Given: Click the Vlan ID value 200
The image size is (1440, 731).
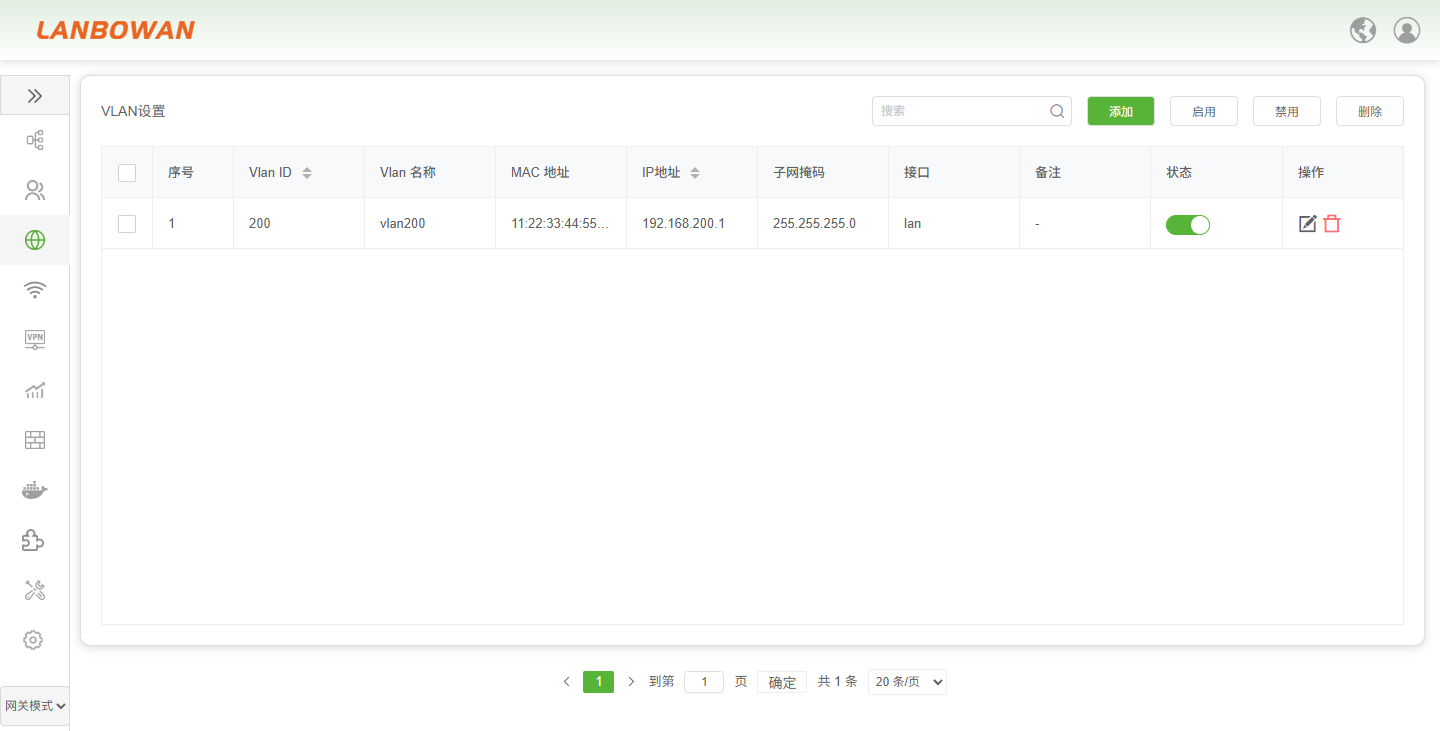Looking at the screenshot, I should [x=260, y=224].
